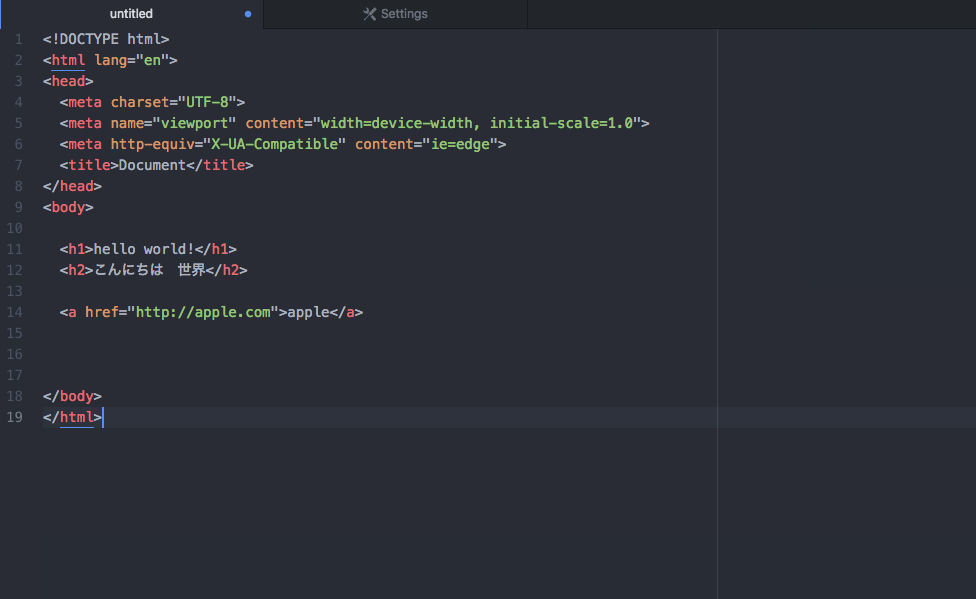Select line number 2 in the gutter

tap(19, 60)
